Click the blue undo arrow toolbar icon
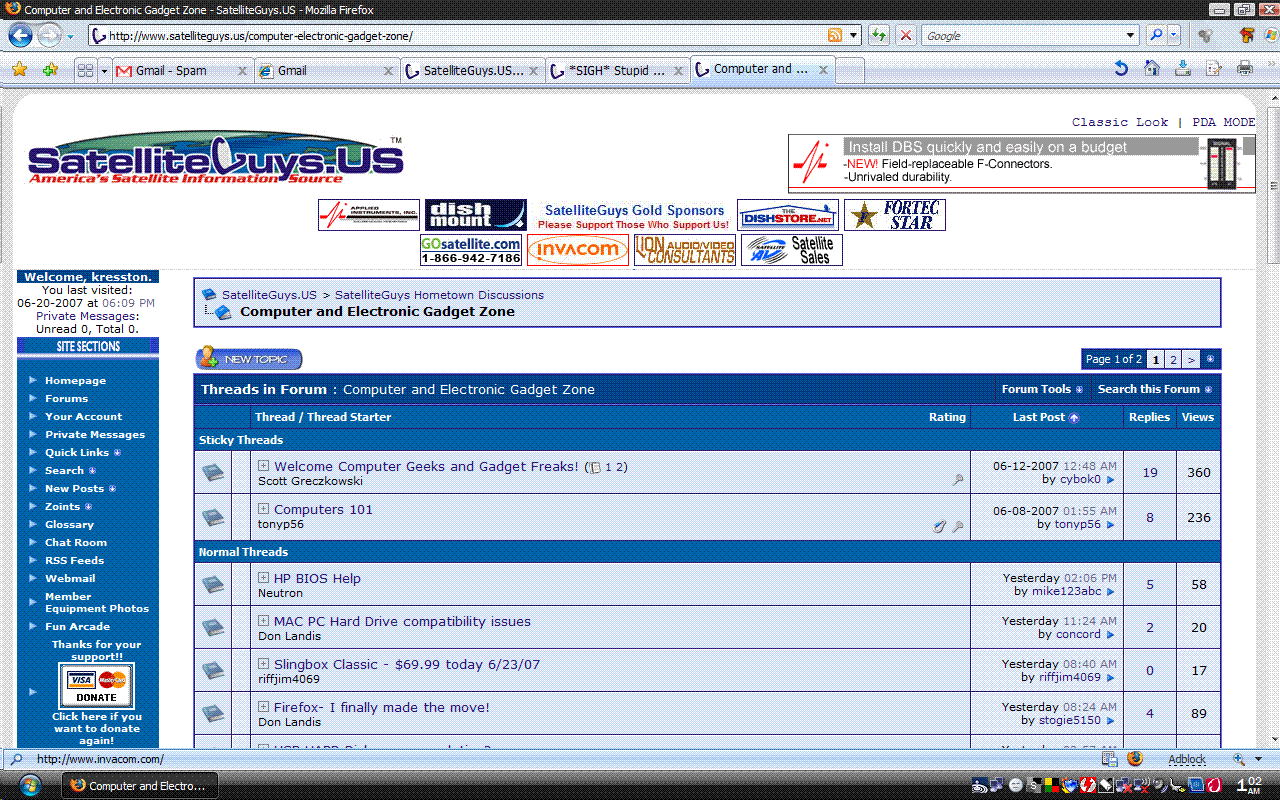Image resolution: width=1280 pixels, height=800 pixels. coord(1121,69)
